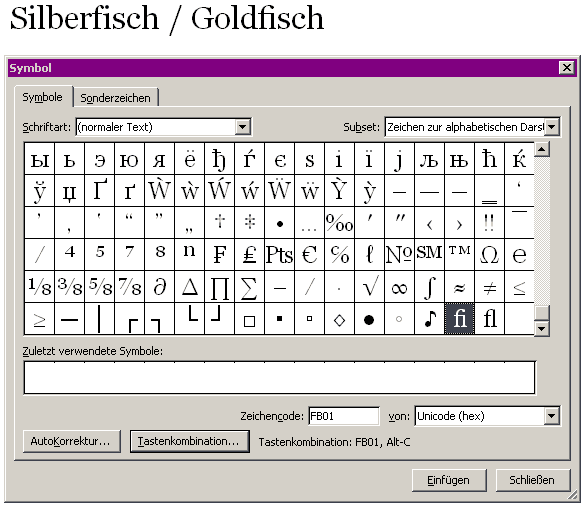
Task: Select the superscript n symbol
Action: (x=189, y=255)
